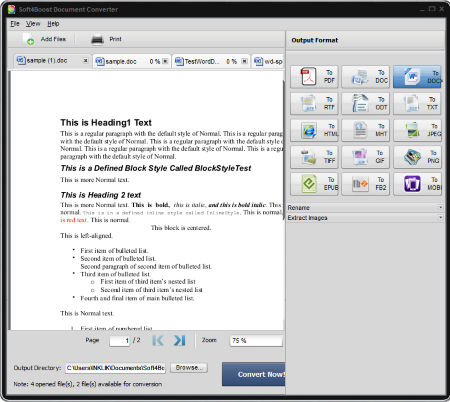The width and height of the screenshot is (450, 402).
Task: Click the files available note in status area
Action: point(88,384)
